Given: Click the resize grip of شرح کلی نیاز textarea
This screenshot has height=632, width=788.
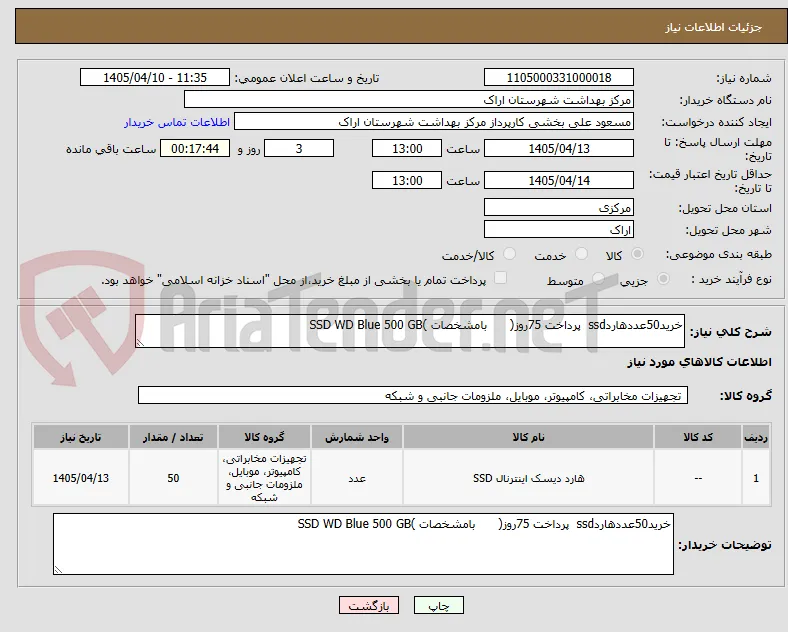Looking at the screenshot, I should click(x=140, y=343).
